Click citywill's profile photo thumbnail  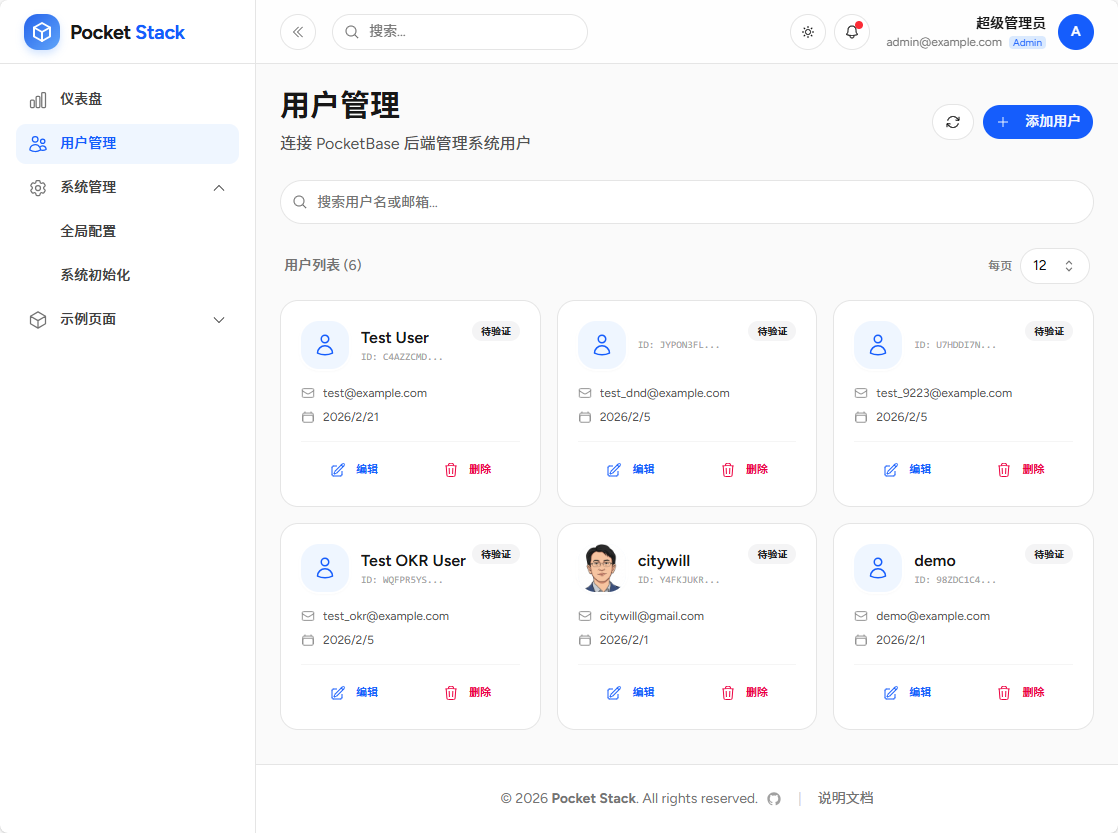pyautogui.click(x=601, y=567)
